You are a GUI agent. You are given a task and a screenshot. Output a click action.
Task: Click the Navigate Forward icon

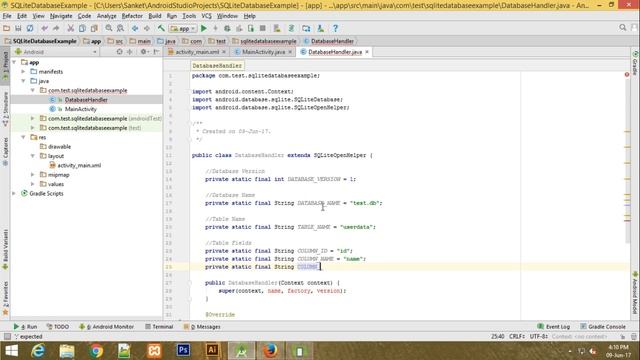click(147, 28)
